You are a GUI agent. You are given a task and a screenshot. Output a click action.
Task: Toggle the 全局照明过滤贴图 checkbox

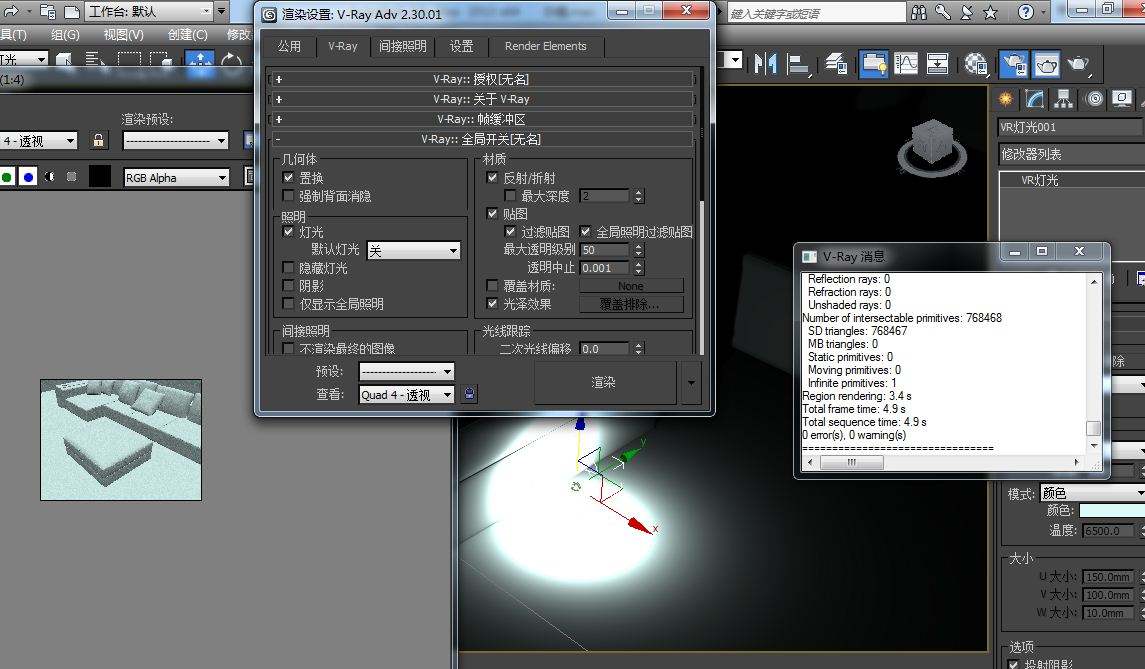[585, 231]
